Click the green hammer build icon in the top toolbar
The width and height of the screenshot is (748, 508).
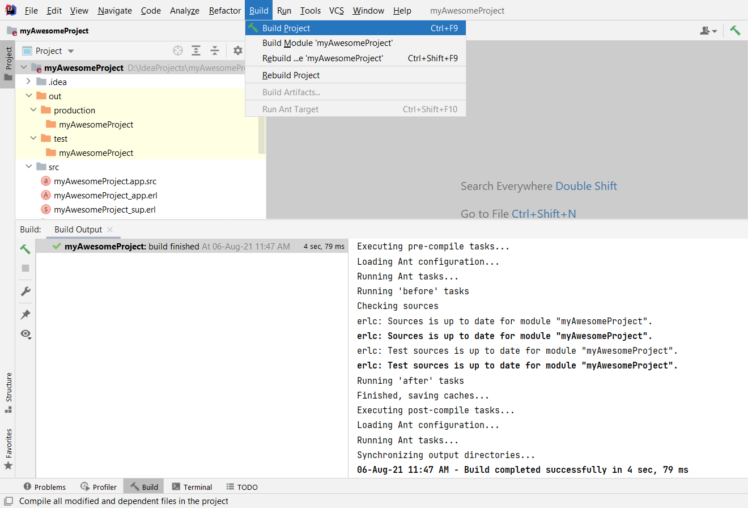tap(735, 31)
